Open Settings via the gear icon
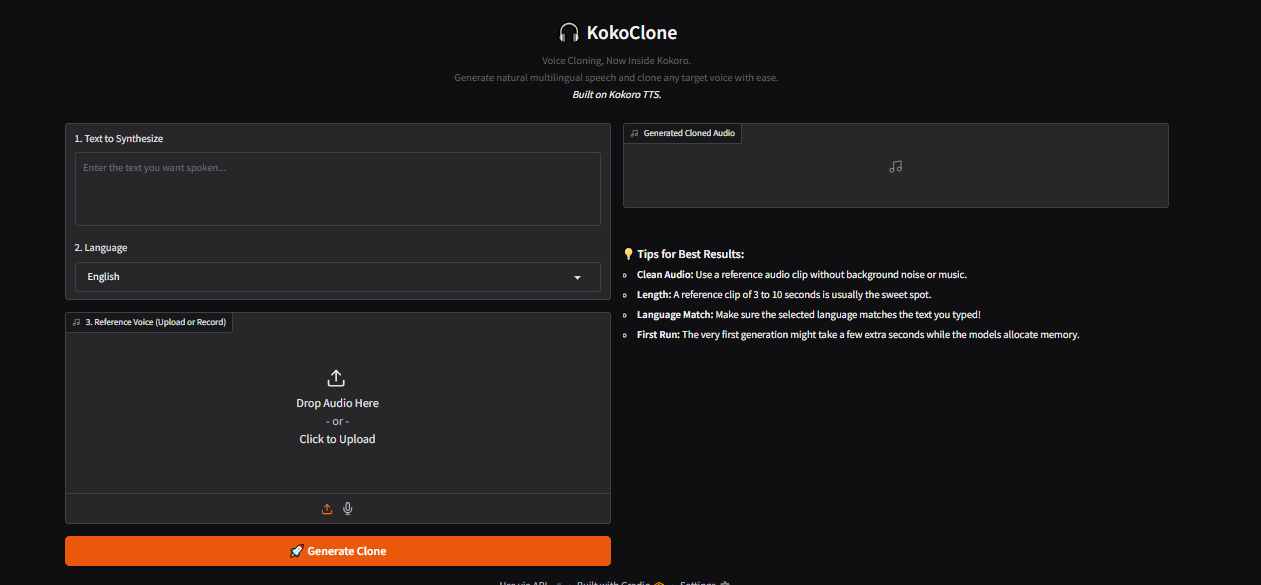The width and height of the screenshot is (1261, 585). click(x=725, y=583)
